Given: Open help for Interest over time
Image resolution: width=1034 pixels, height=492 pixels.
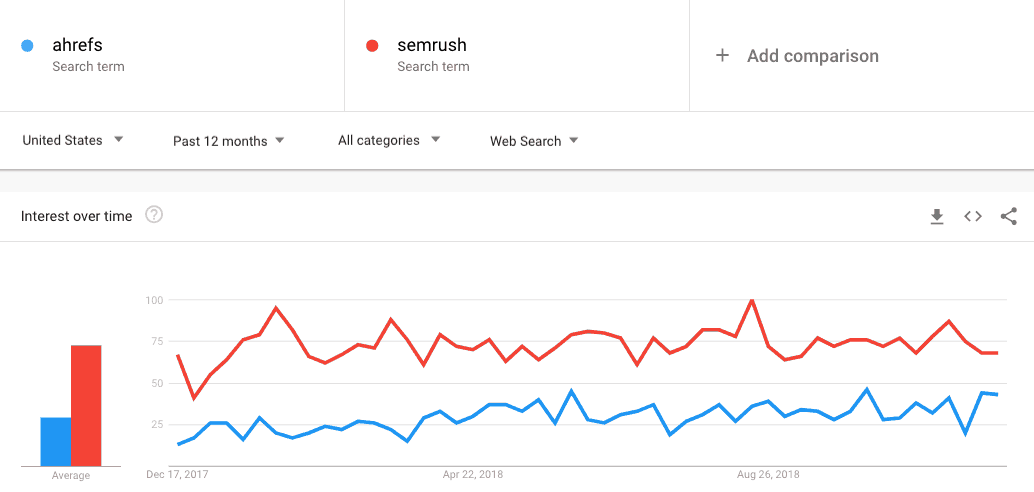Looking at the screenshot, I should tap(154, 214).
